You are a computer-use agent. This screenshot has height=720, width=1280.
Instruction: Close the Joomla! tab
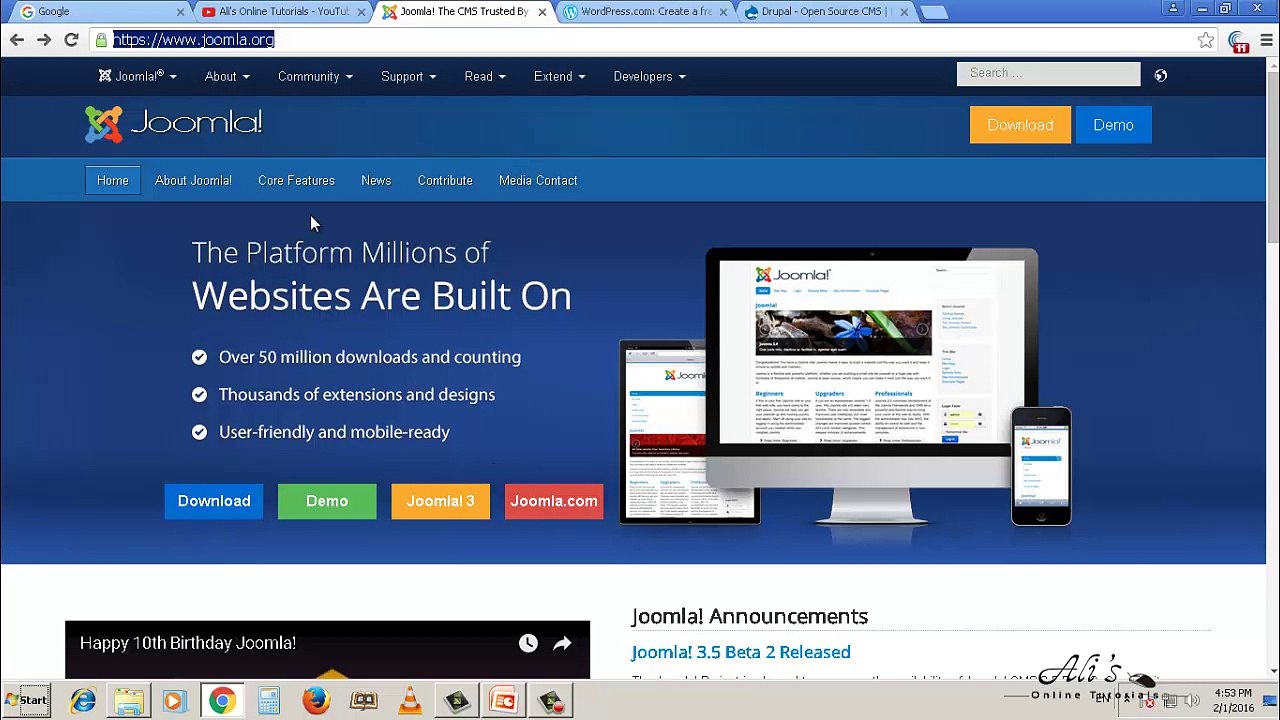[x=543, y=12]
